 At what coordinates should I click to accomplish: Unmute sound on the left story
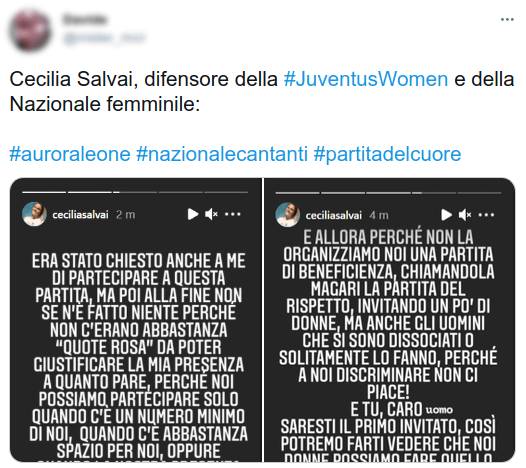coord(211,214)
